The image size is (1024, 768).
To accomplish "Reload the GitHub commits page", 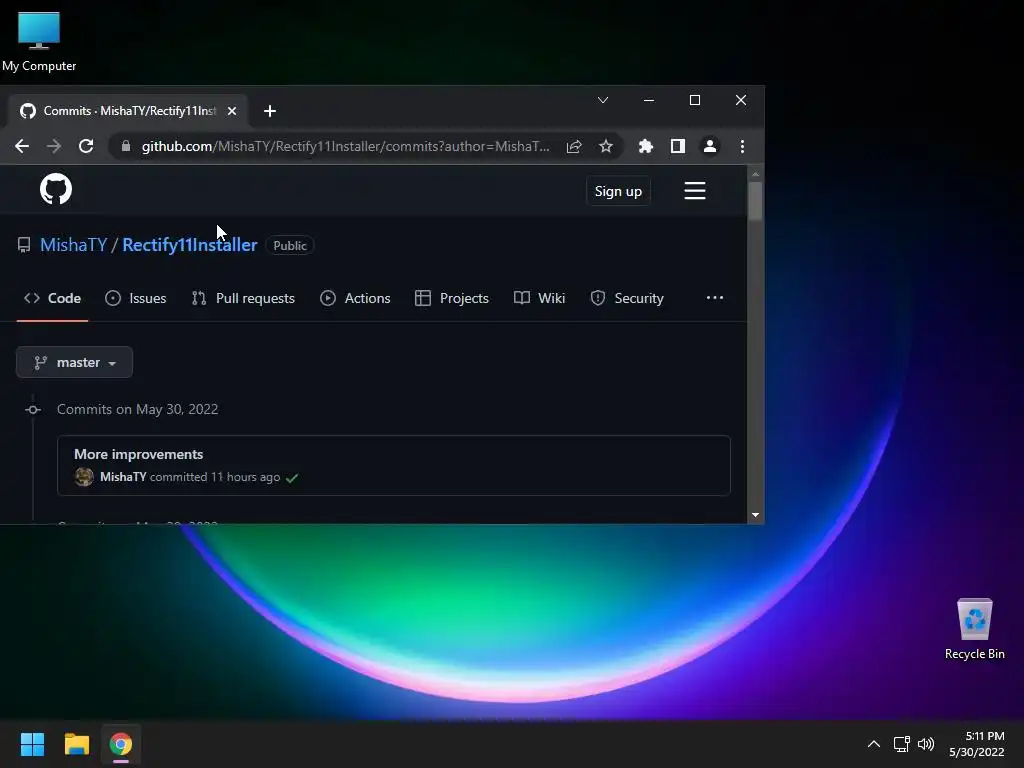I will point(86,146).
